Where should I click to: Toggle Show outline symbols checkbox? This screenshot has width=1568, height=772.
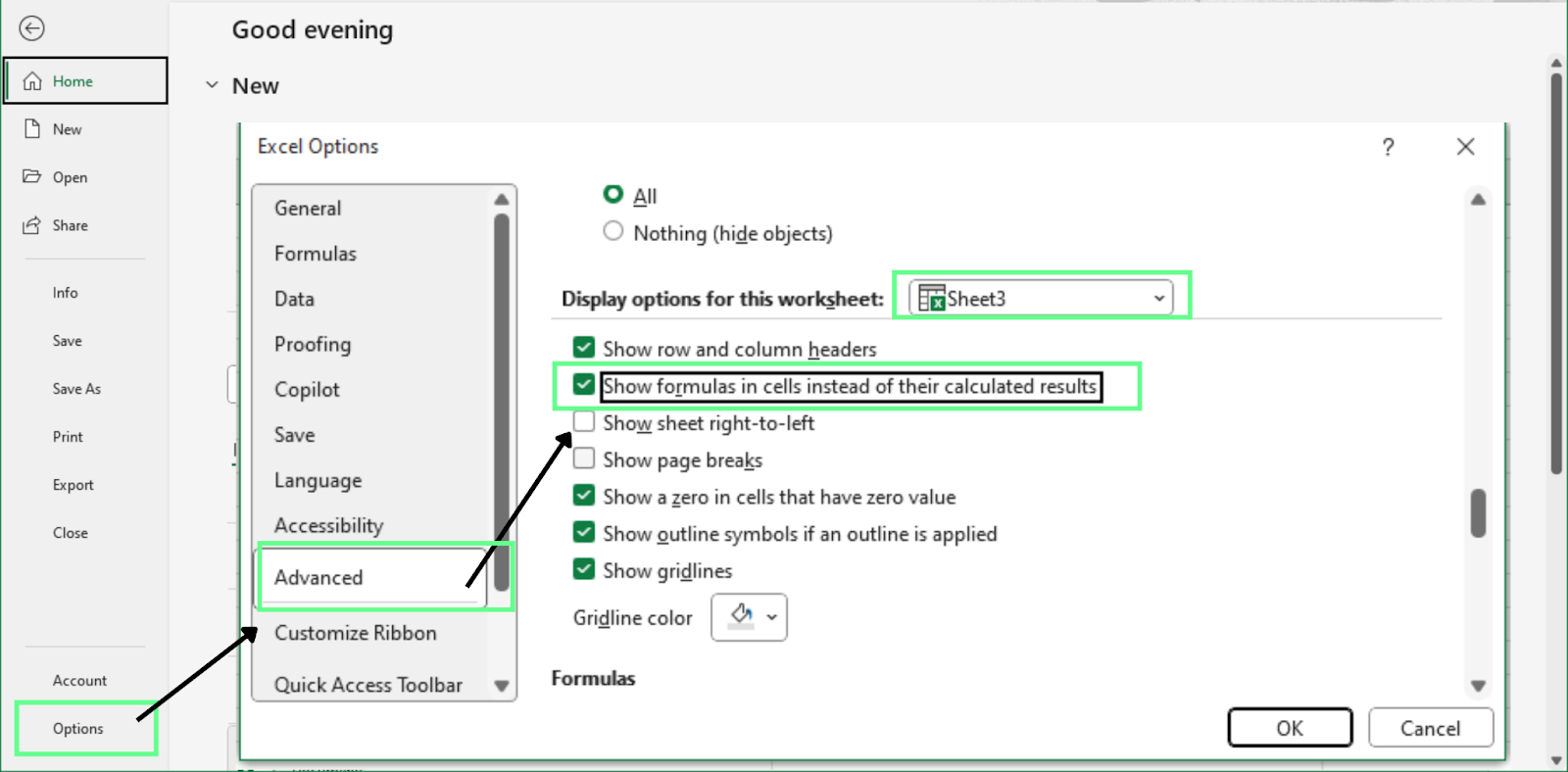coord(584,532)
